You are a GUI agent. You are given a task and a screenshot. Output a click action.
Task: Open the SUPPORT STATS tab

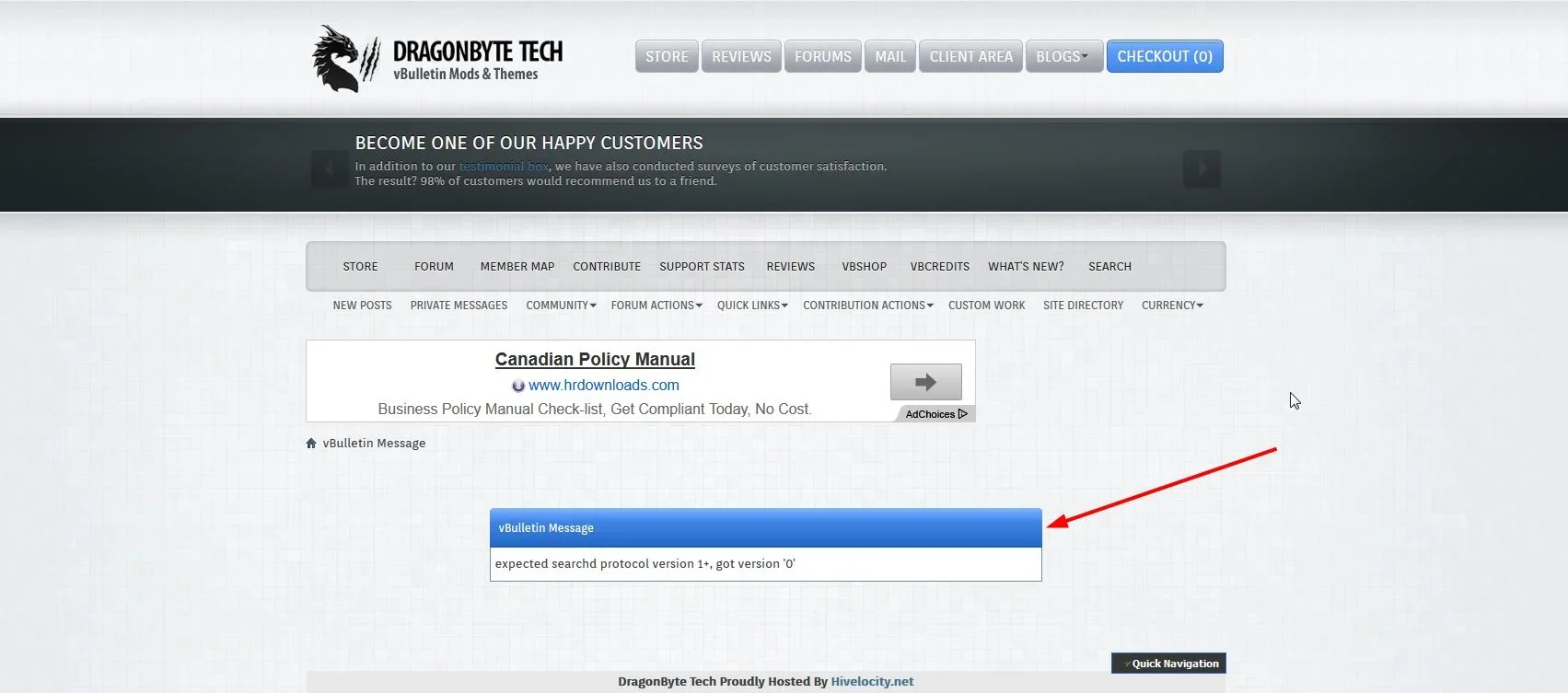point(702,267)
